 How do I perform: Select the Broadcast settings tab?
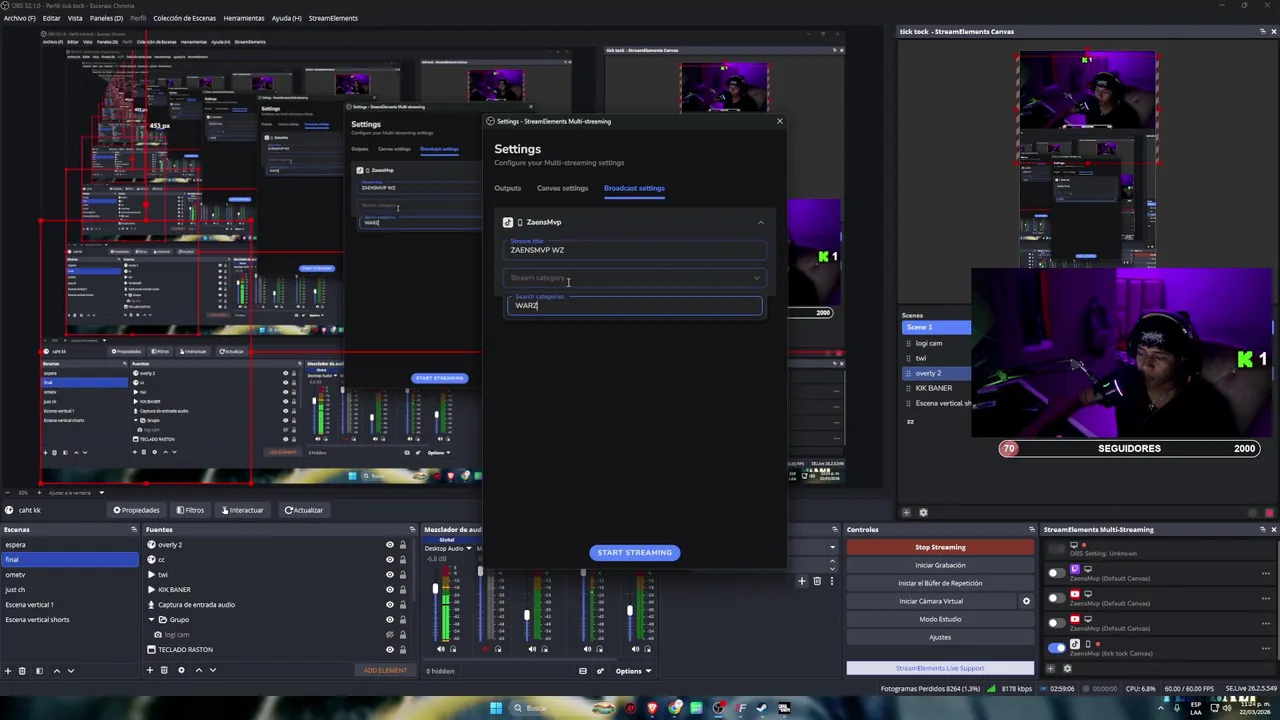tap(634, 188)
